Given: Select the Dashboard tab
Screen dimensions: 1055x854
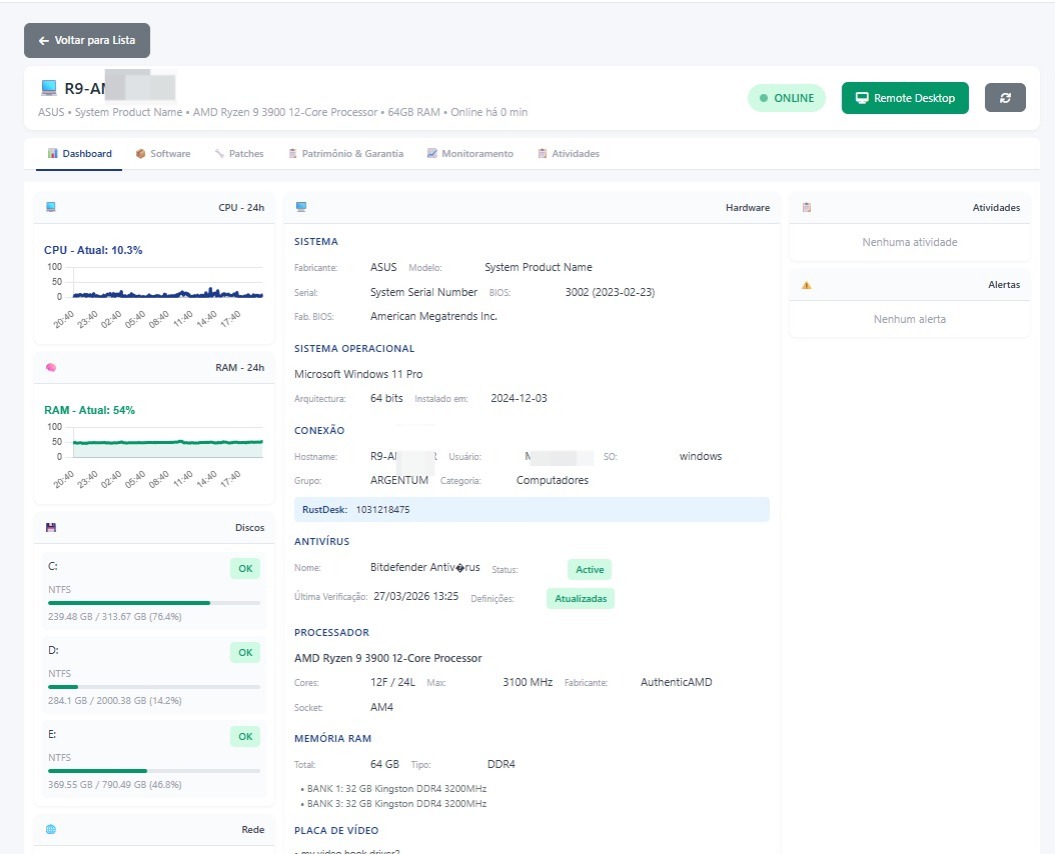Looking at the screenshot, I should coord(79,153).
